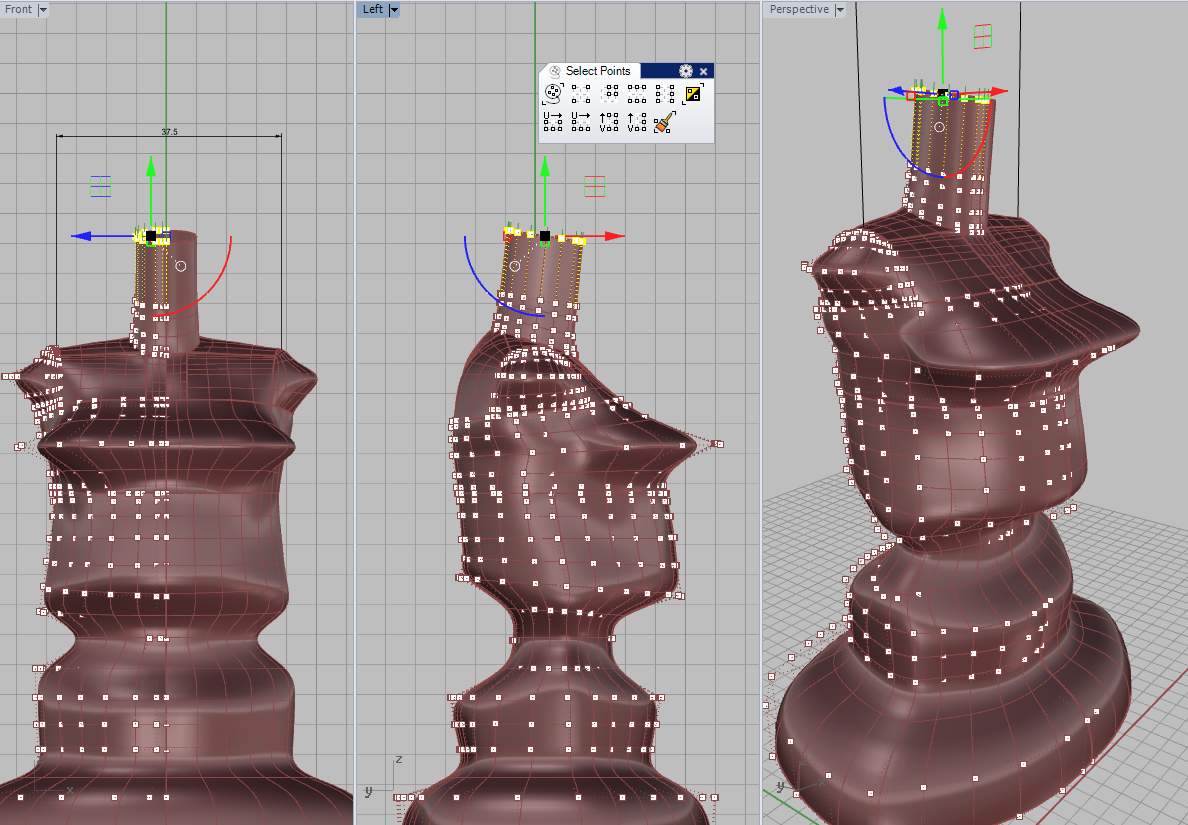Choose the paintbrush point selection tool
Image resolution: width=1188 pixels, height=825 pixels.
(x=664, y=123)
